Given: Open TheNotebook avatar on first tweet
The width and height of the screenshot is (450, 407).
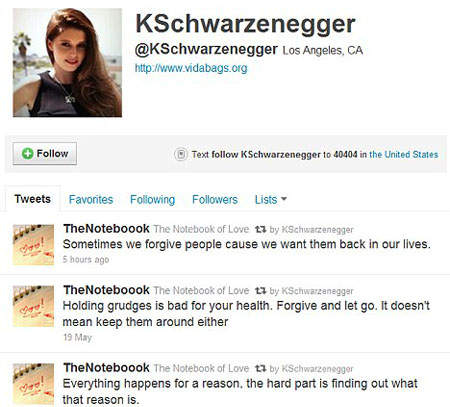Looking at the screenshot, I should tap(33, 245).
